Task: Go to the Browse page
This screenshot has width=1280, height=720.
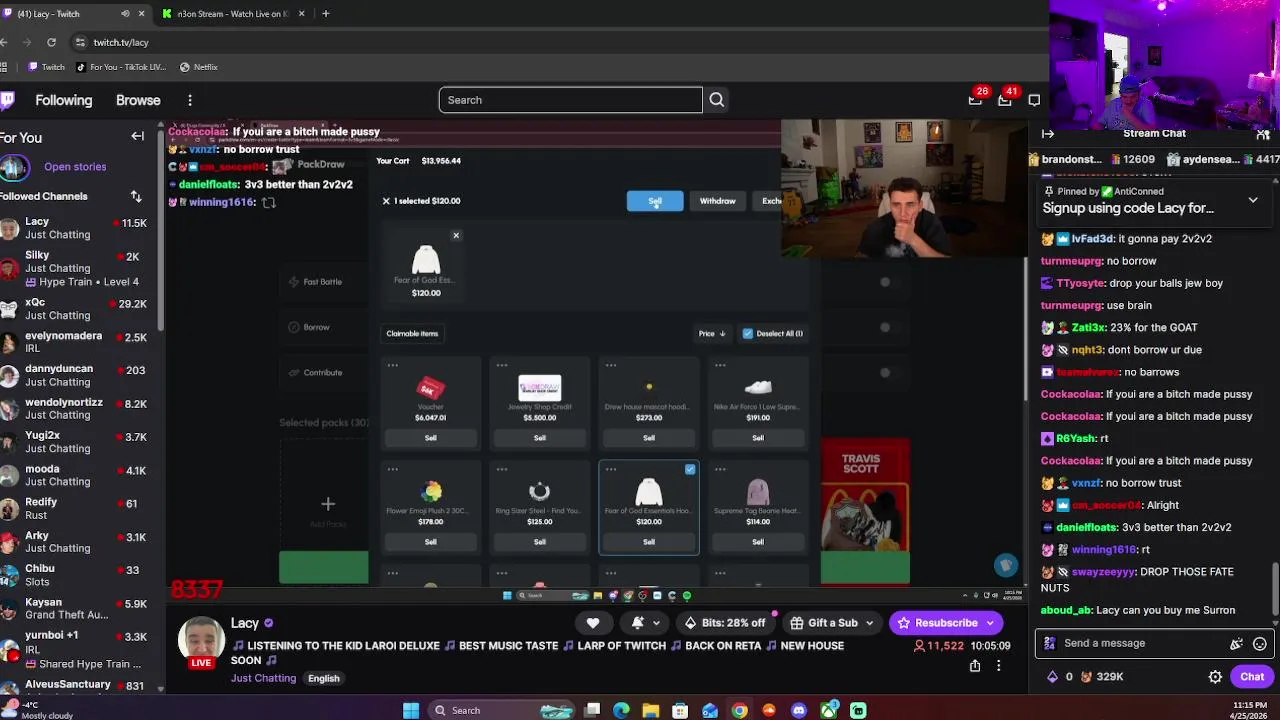Action: 138,100
